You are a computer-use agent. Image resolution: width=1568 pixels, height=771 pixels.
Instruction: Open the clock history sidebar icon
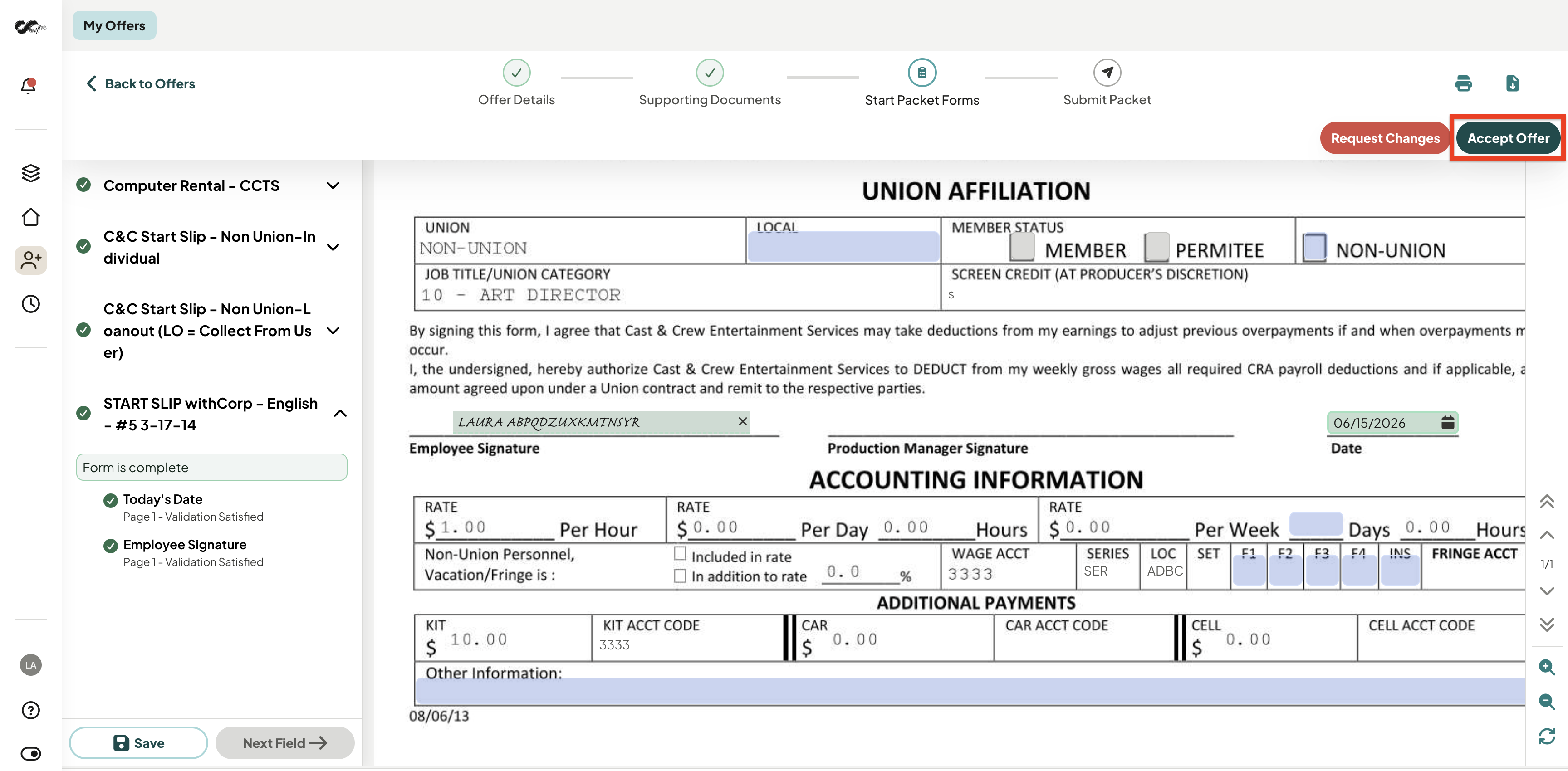30,304
